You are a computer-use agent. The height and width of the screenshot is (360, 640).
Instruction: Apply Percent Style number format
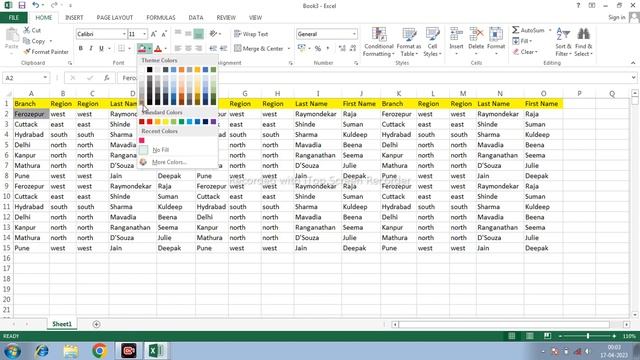click(x=318, y=49)
